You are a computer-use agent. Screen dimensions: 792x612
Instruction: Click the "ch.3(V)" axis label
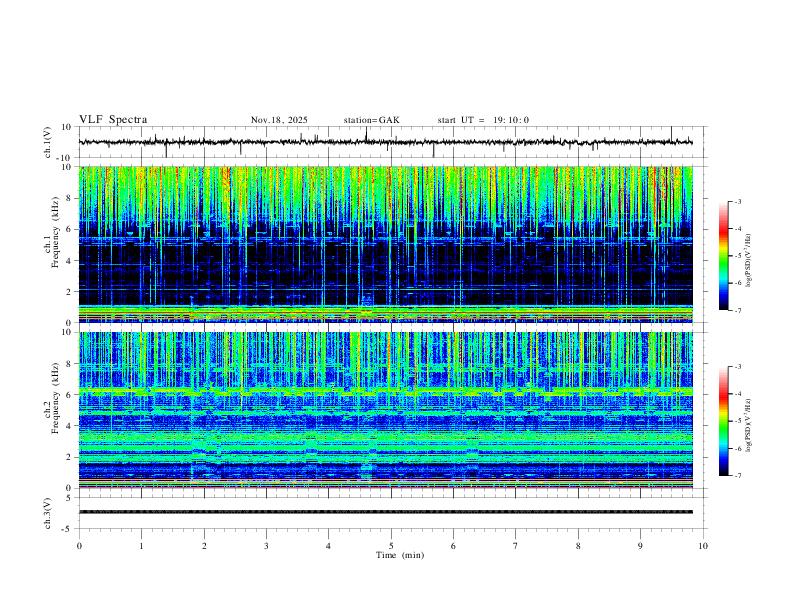48,513
